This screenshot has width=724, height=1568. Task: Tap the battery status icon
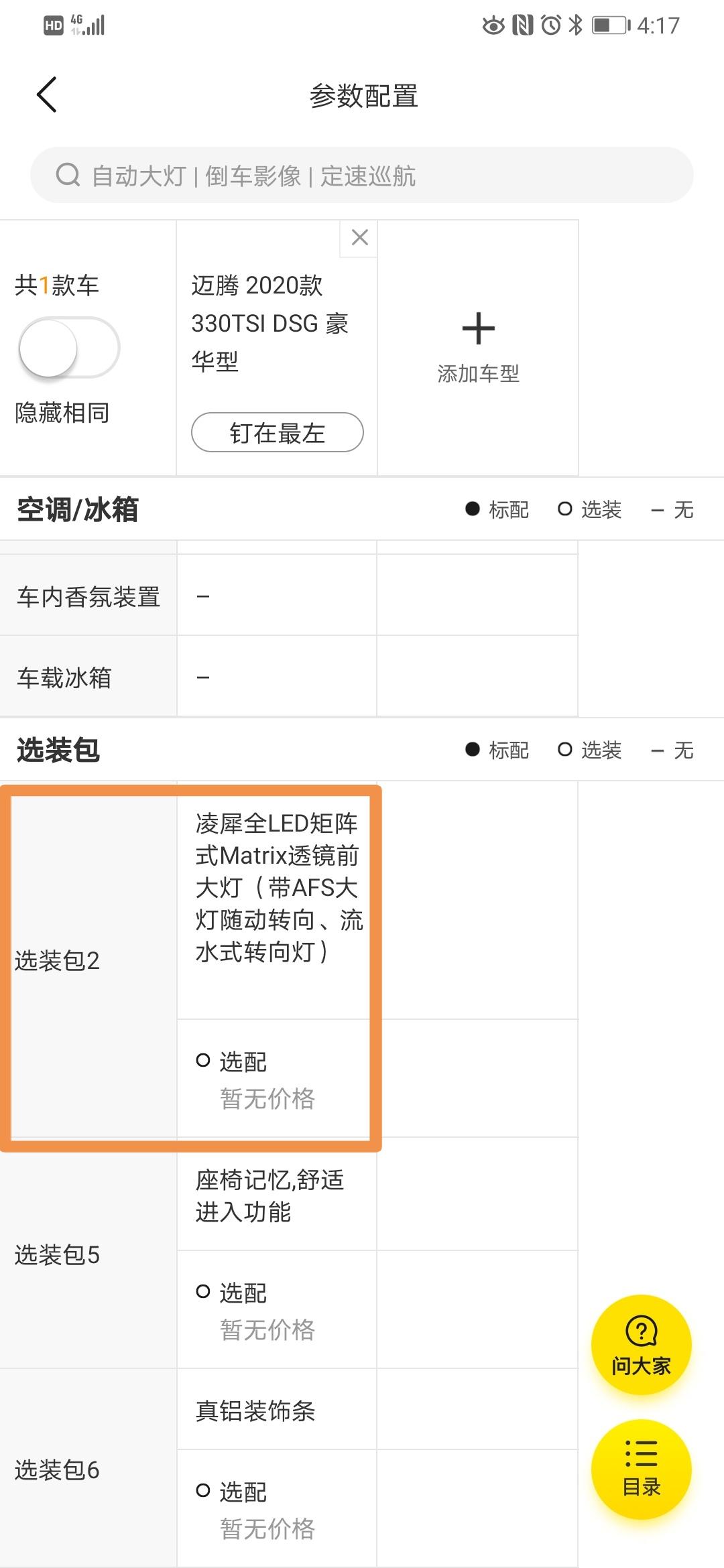coord(611,25)
